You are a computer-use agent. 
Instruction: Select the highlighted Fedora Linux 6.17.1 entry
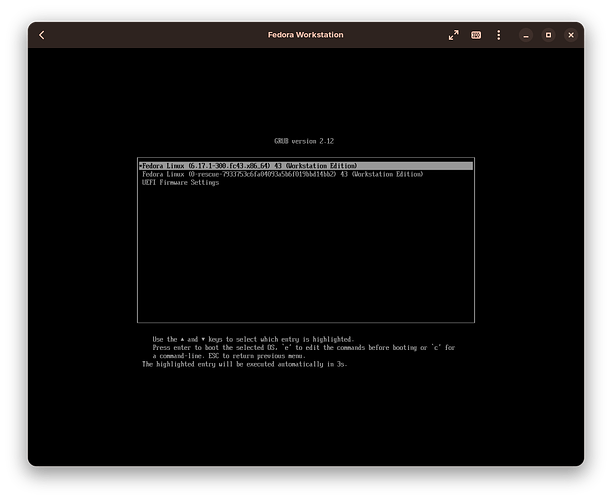(306, 166)
